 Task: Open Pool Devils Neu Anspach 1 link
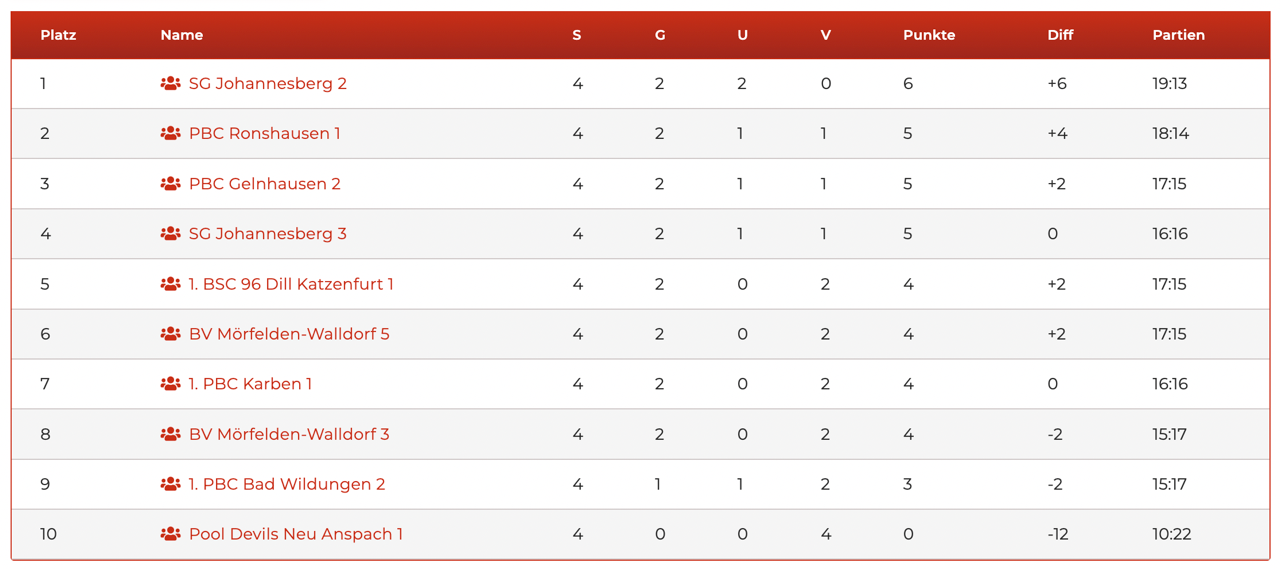click(295, 534)
